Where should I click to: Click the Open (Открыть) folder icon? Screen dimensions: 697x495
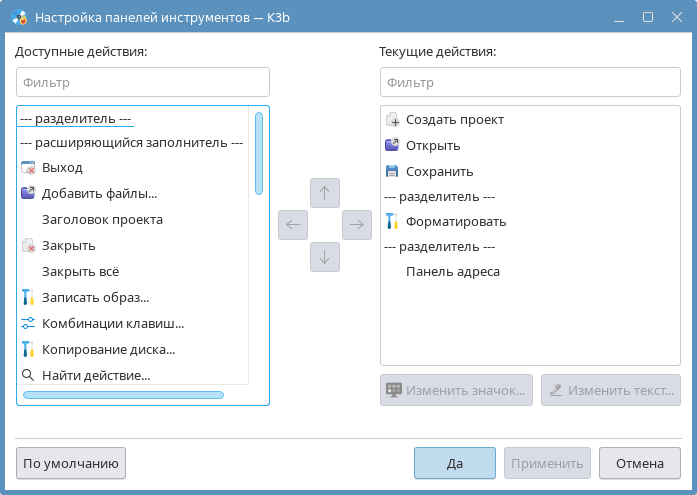pos(392,145)
